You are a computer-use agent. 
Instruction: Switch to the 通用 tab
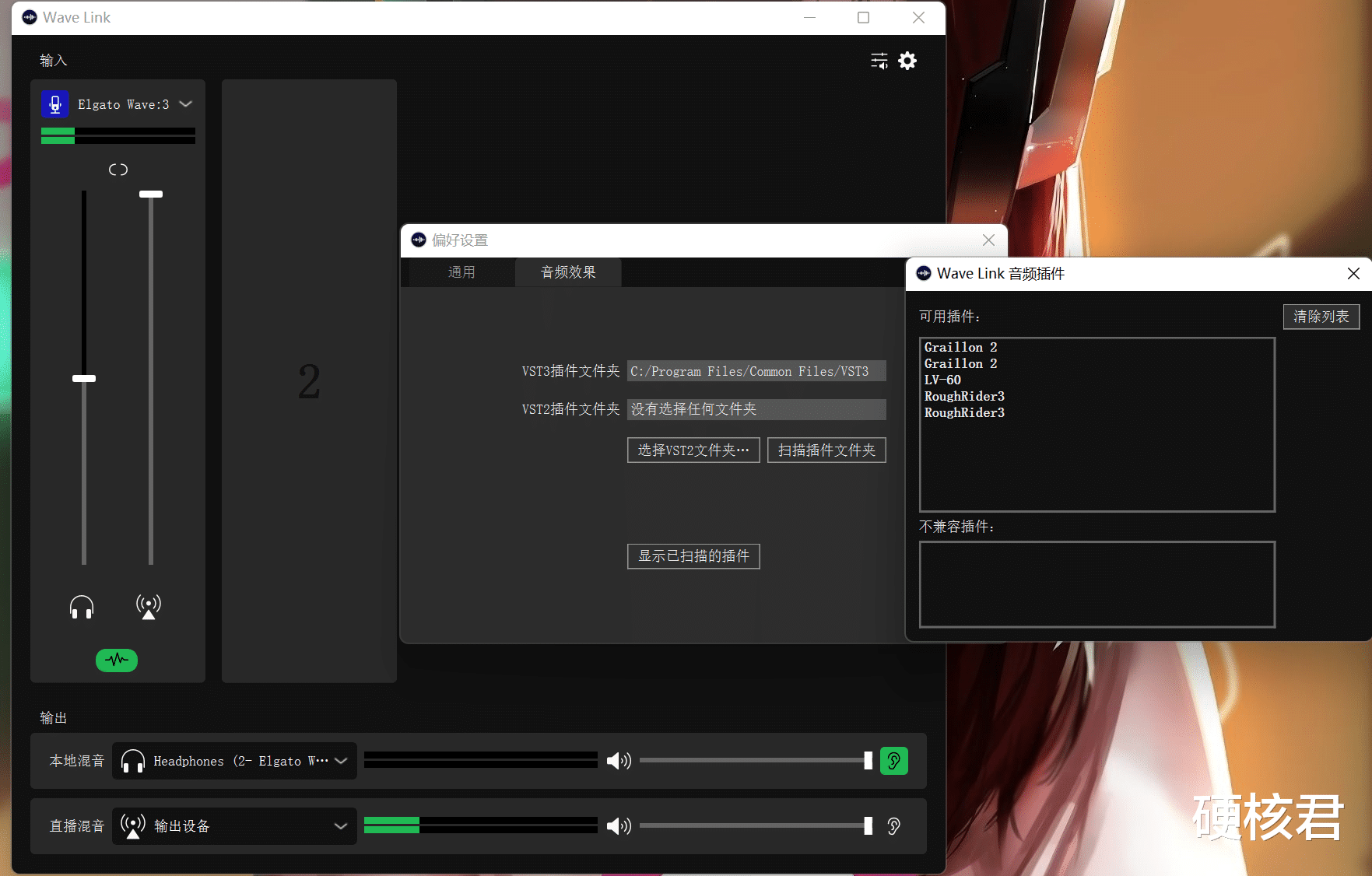[x=461, y=272]
